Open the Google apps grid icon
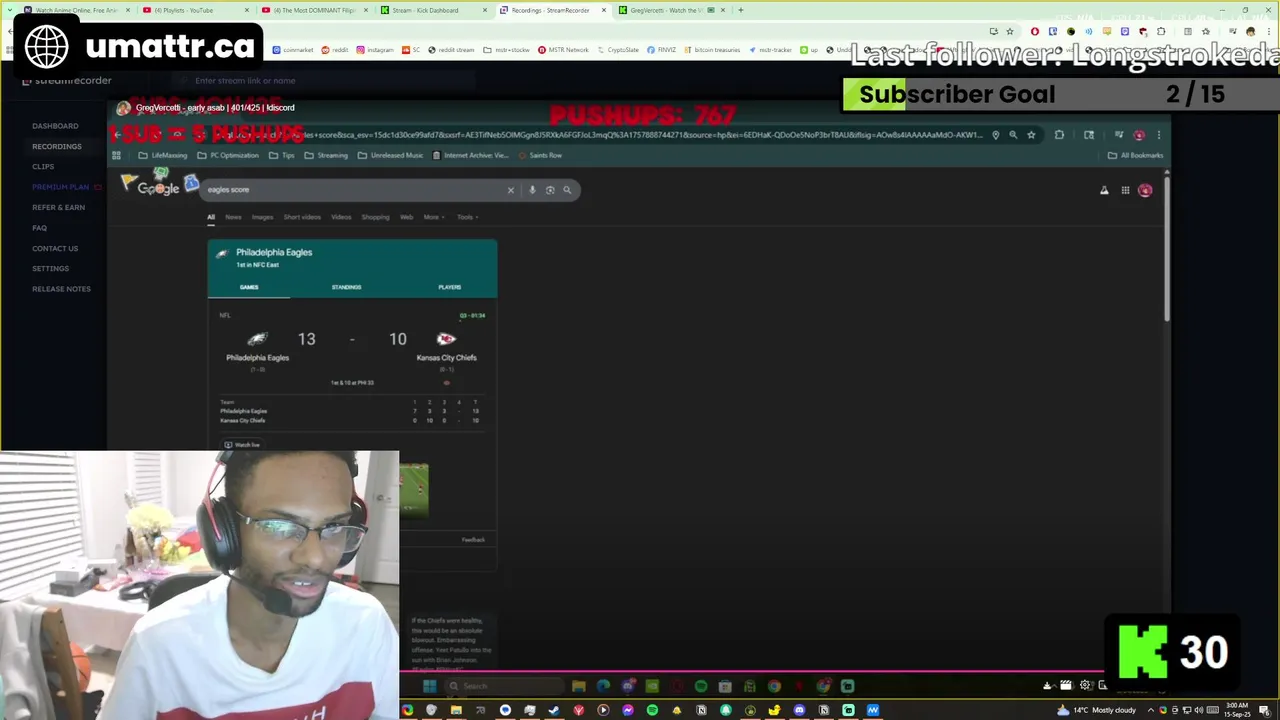This screenshot has height=720, width=1280. pyautogui.click(x=1125, y=190)
